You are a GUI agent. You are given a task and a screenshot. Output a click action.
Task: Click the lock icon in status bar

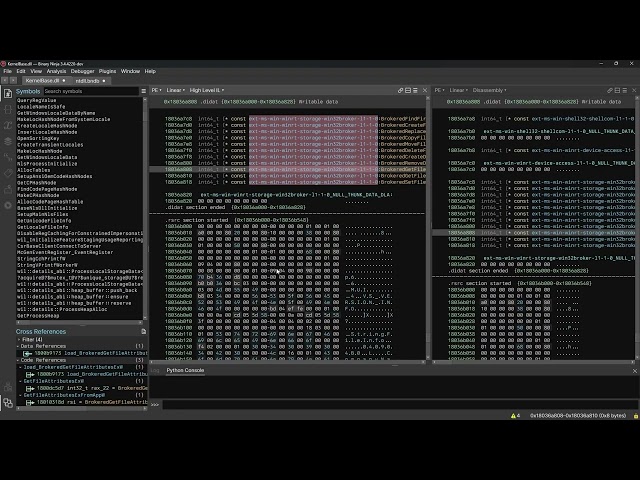(636, 416)
